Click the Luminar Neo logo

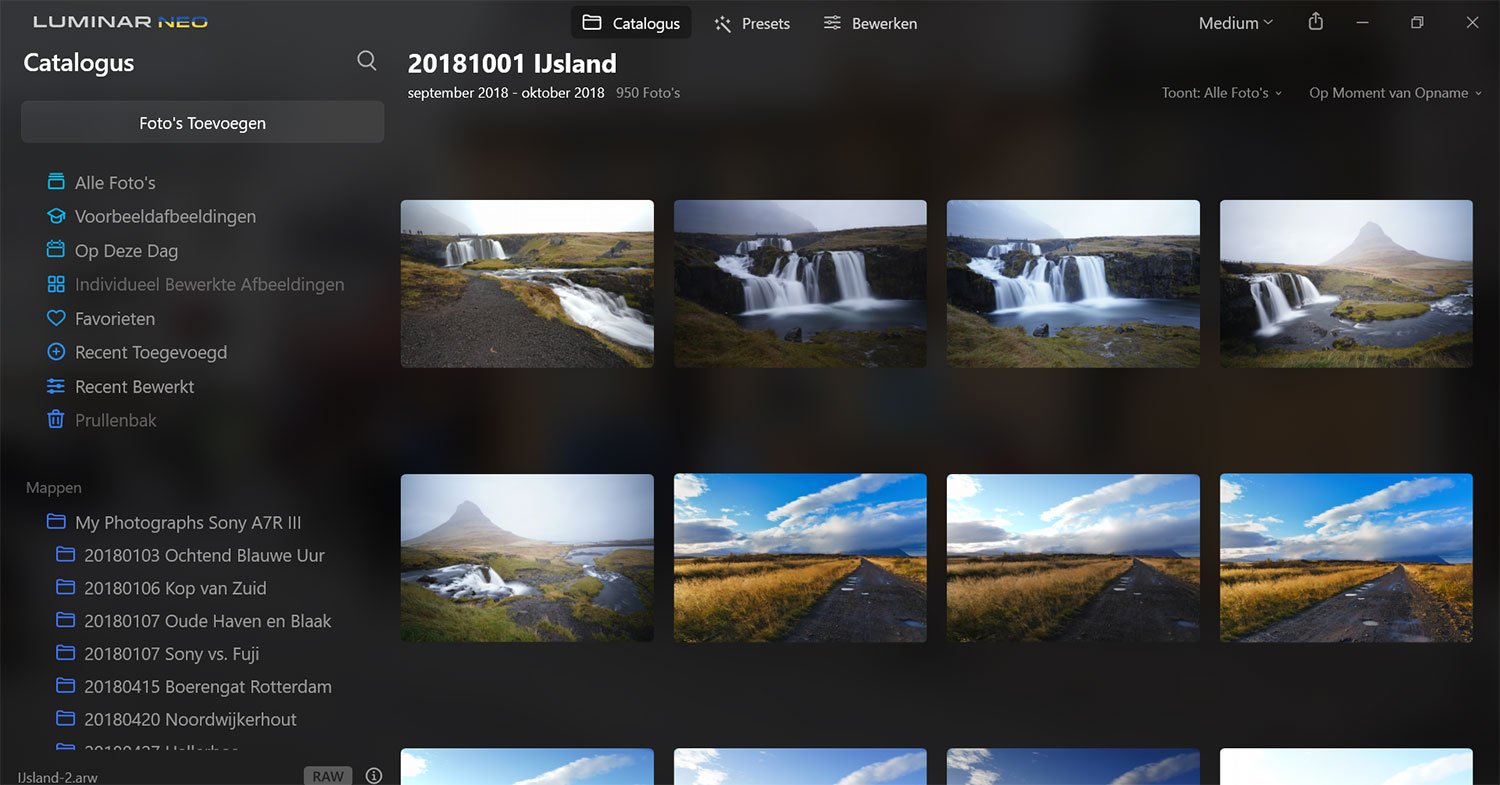pyautogui.click(x=121, y=22)
